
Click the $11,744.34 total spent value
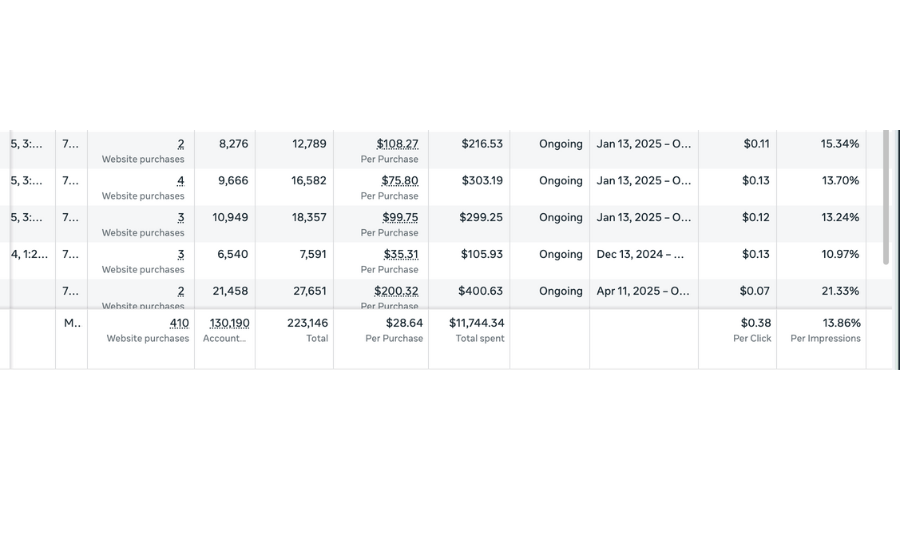pyautogui.click(x=476, y=323)
